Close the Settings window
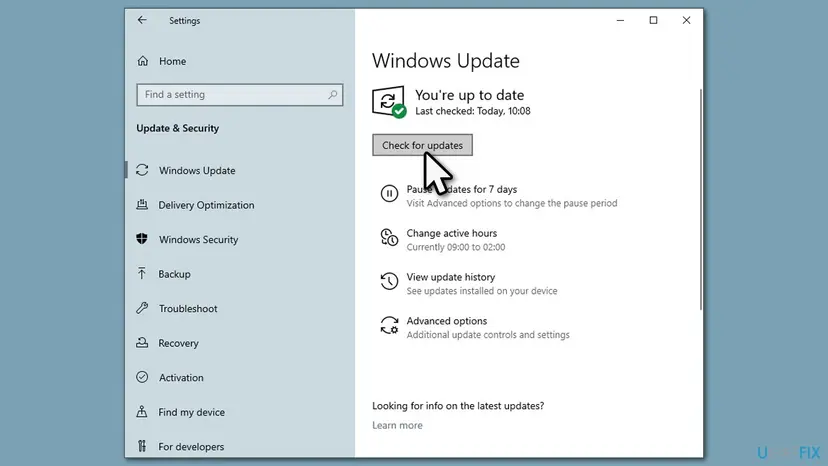Image resolution: width=828 pixels, height=466 pixels. (x=686, y=20)
